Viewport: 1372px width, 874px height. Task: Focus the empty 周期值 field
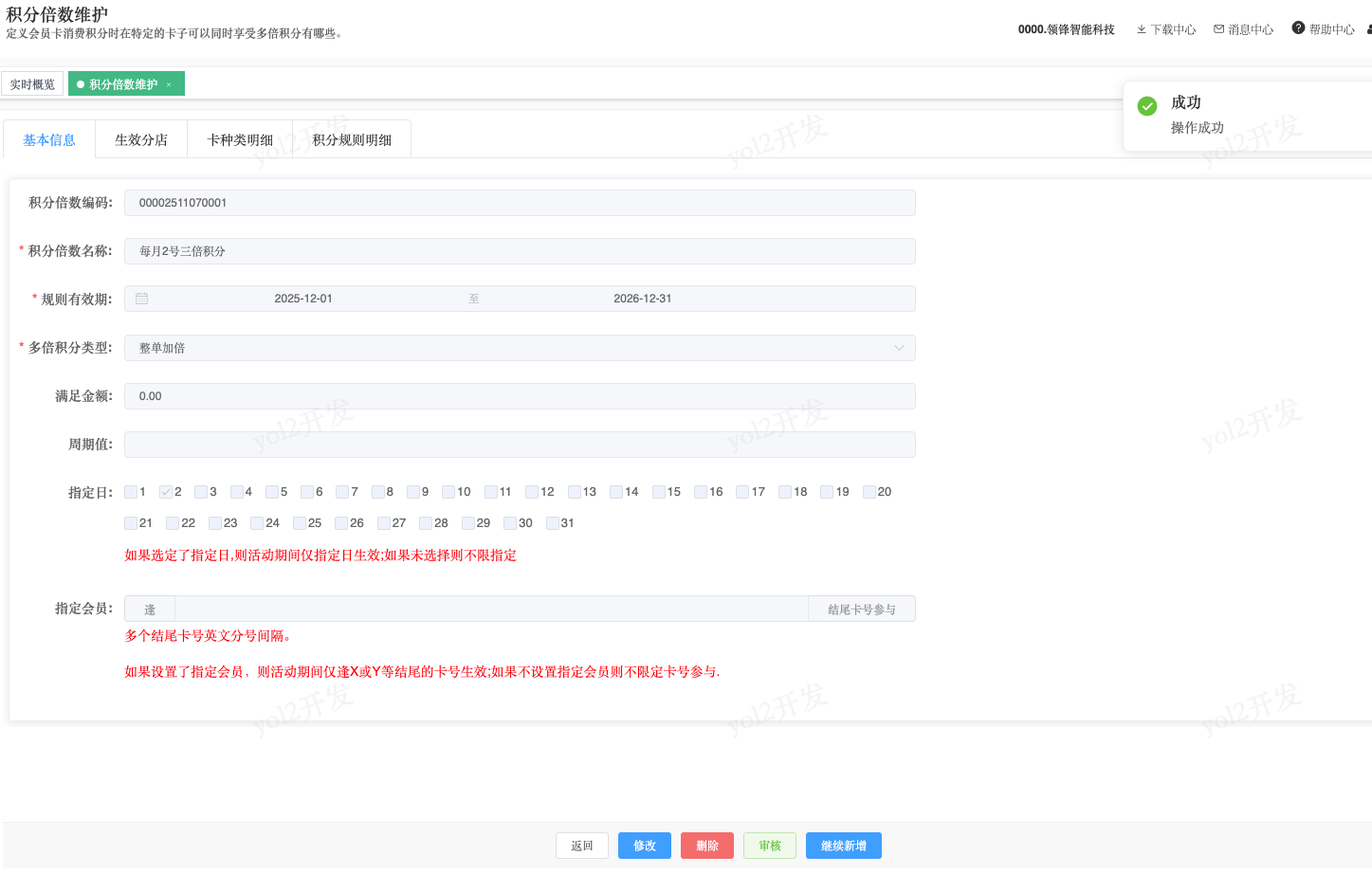(x=520, y=445)
